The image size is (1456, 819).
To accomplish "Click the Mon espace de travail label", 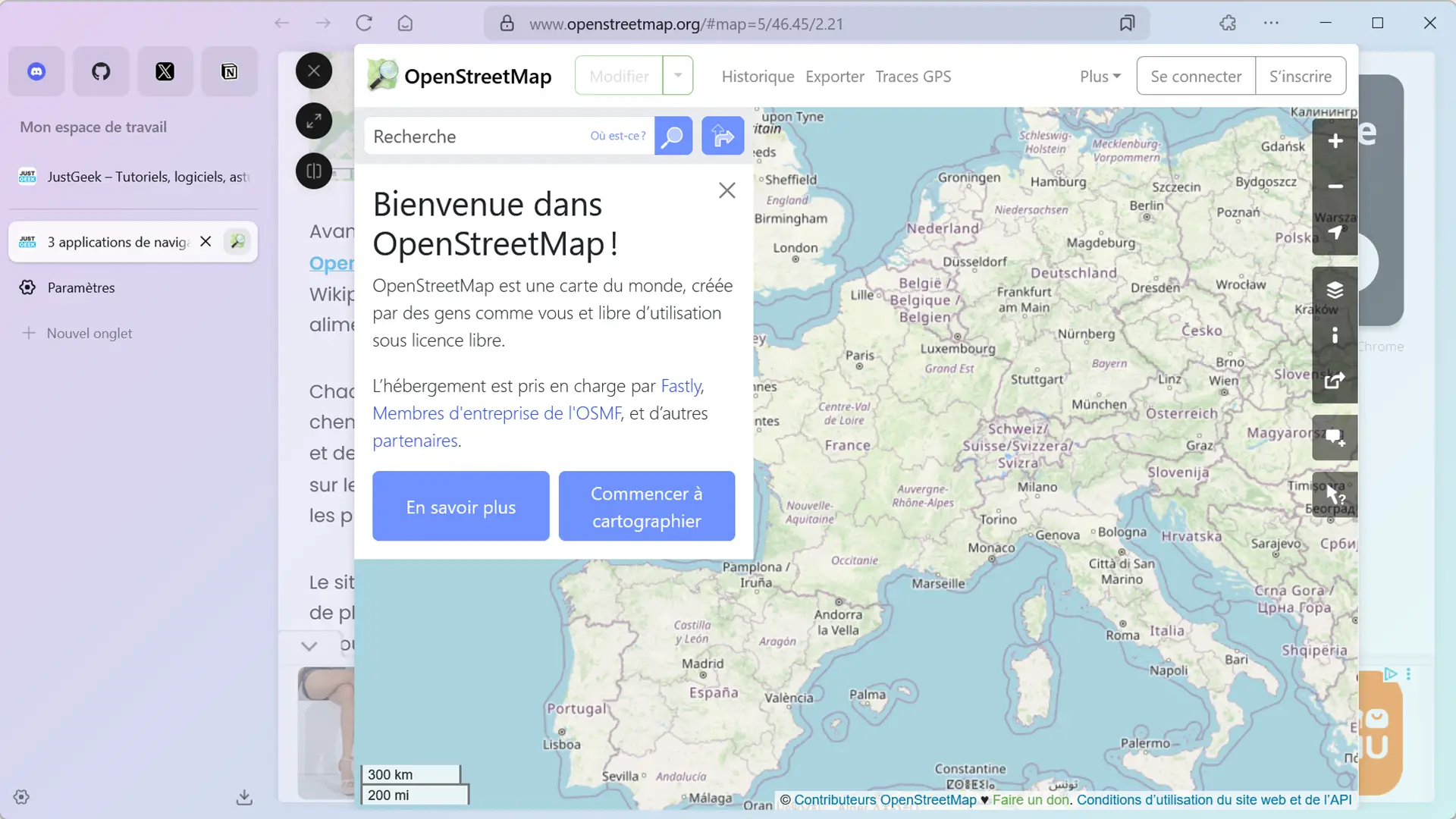I will point(93,127).
